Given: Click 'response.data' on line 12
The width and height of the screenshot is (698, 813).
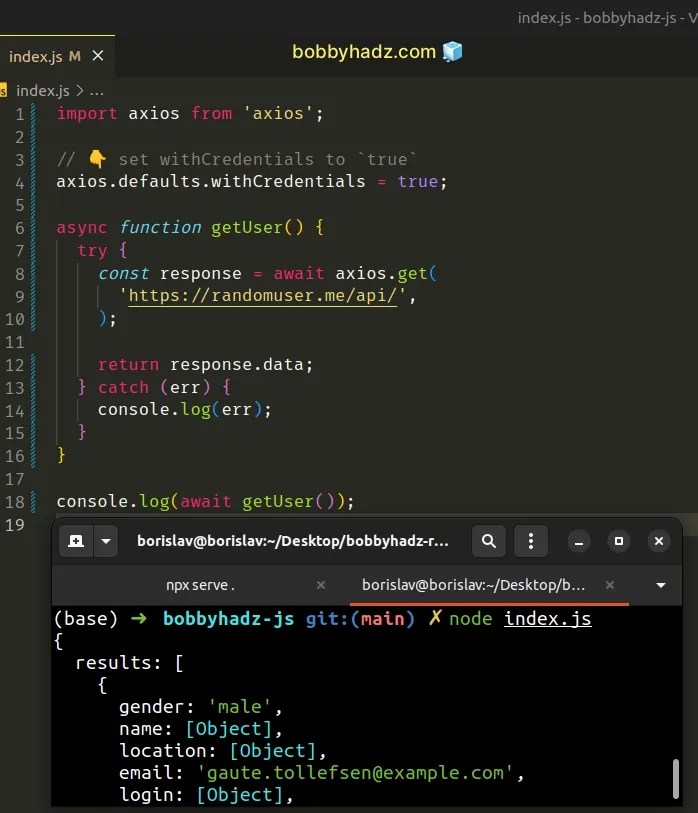Looking at the screenshot, I should 236,365.
